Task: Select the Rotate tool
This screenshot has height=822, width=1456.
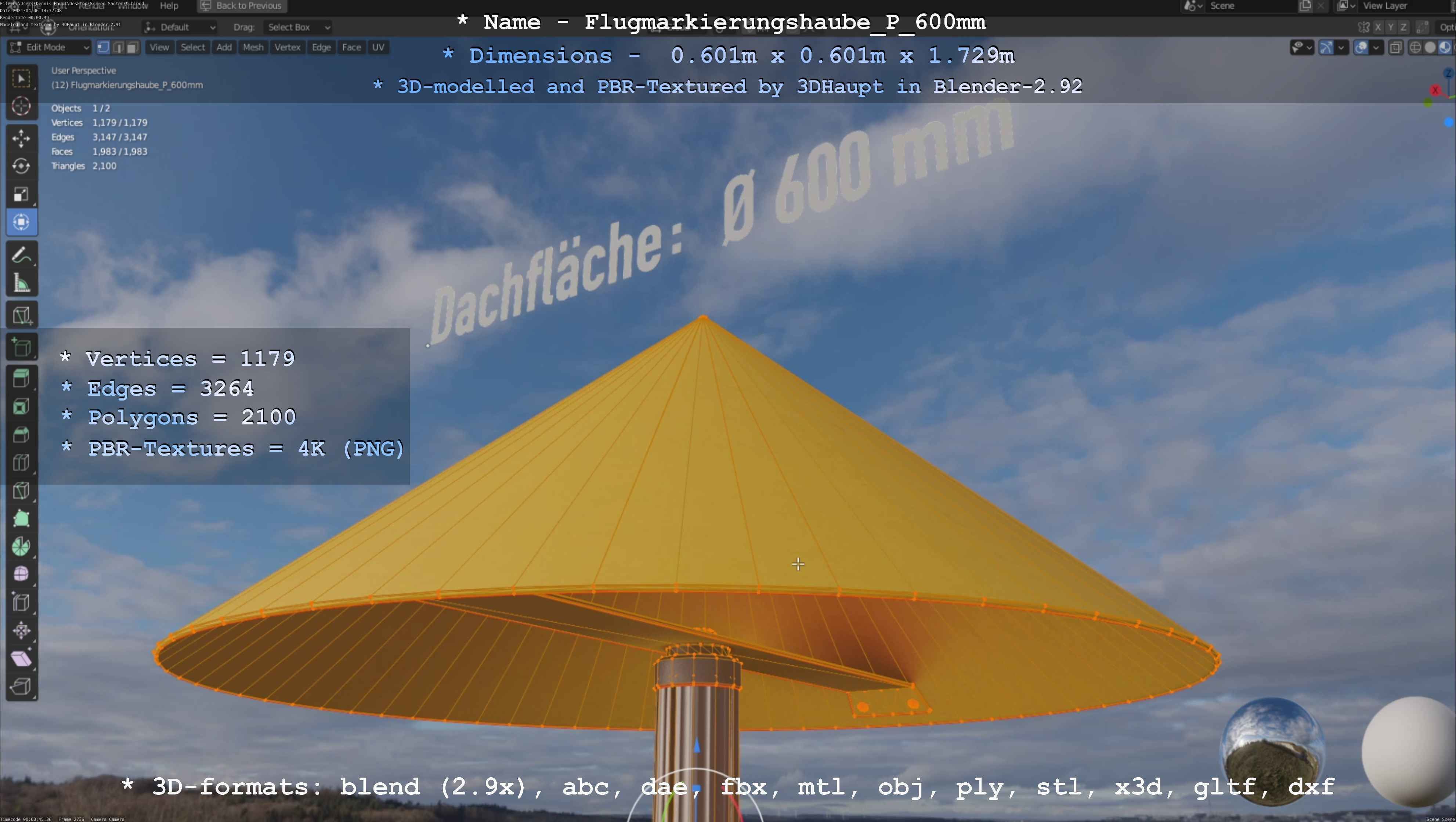Action: pos(21,166)
